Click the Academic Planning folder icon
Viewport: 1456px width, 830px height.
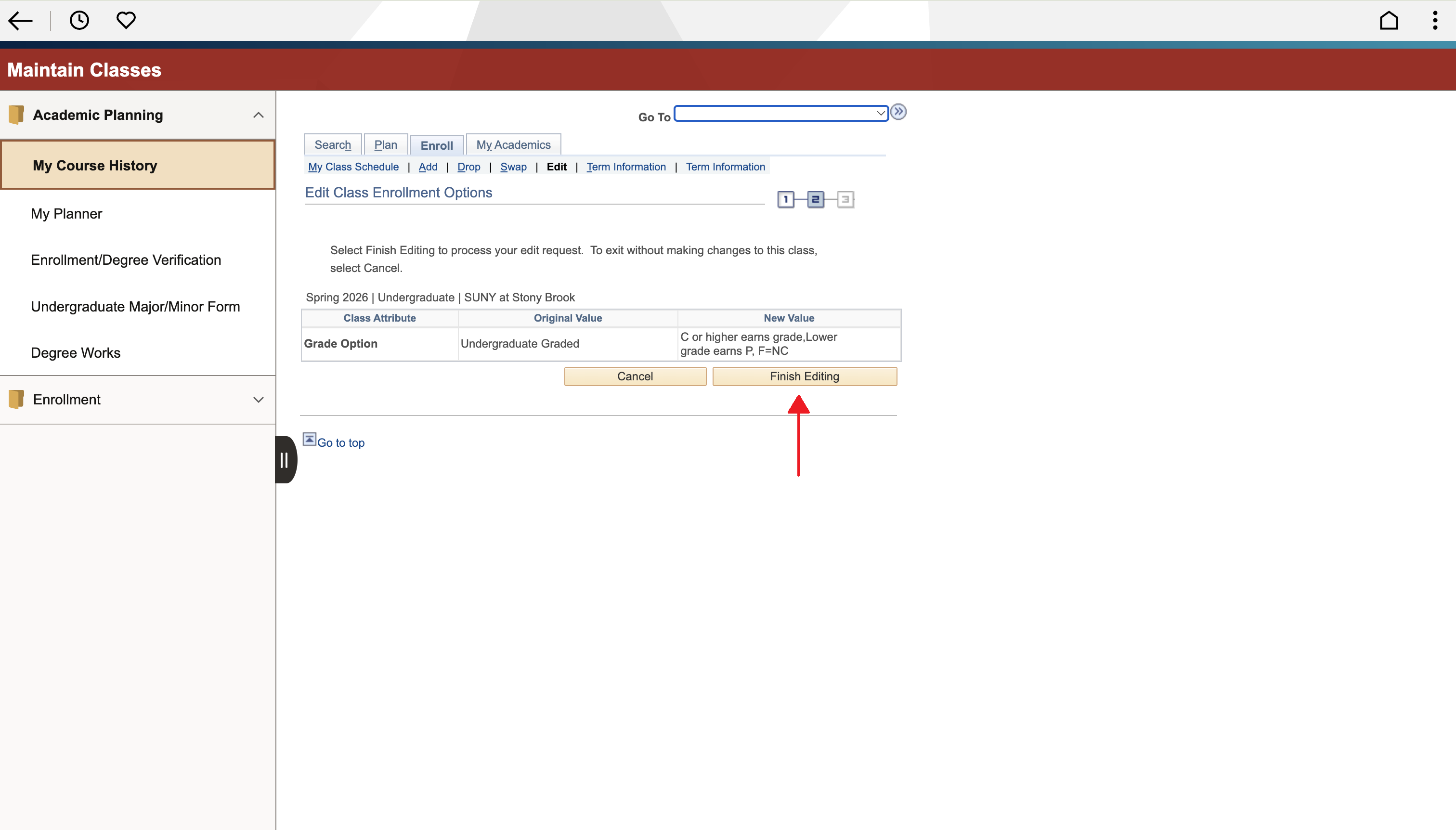16,115
